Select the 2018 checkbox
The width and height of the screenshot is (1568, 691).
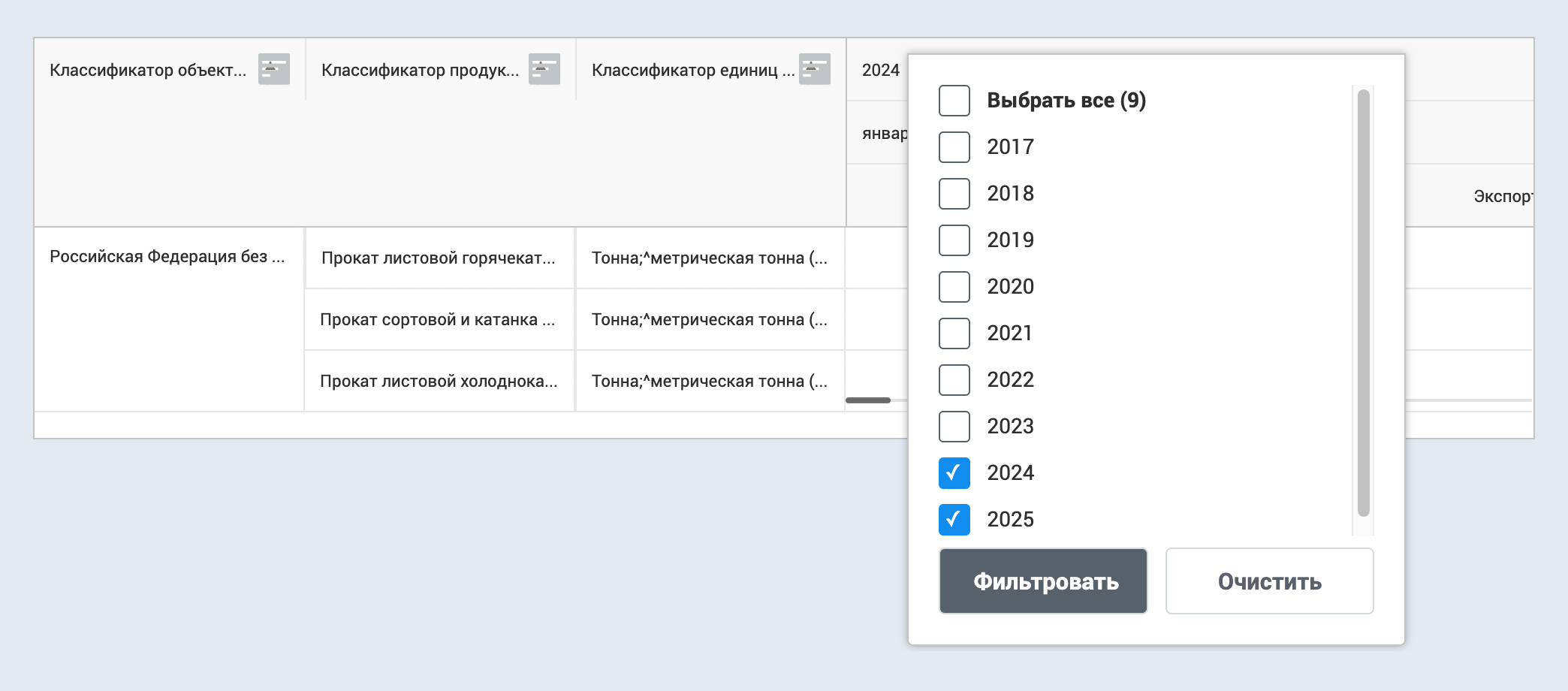coord(954,194)
